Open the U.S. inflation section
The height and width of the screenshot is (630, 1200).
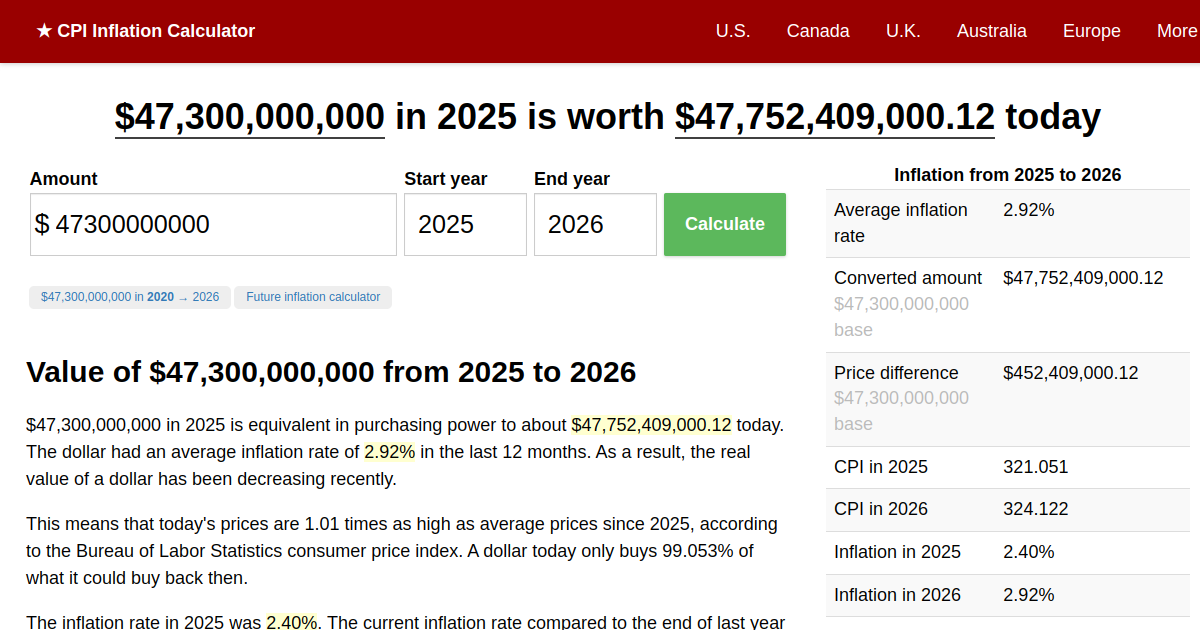coord(733,31)
